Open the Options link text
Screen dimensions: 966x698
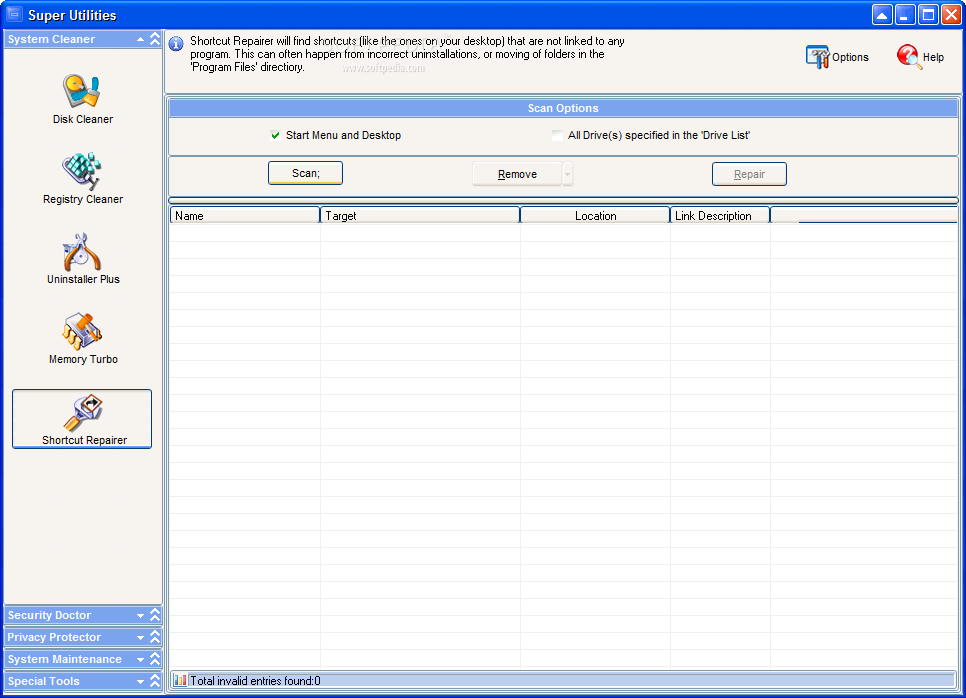pos(850,57)
